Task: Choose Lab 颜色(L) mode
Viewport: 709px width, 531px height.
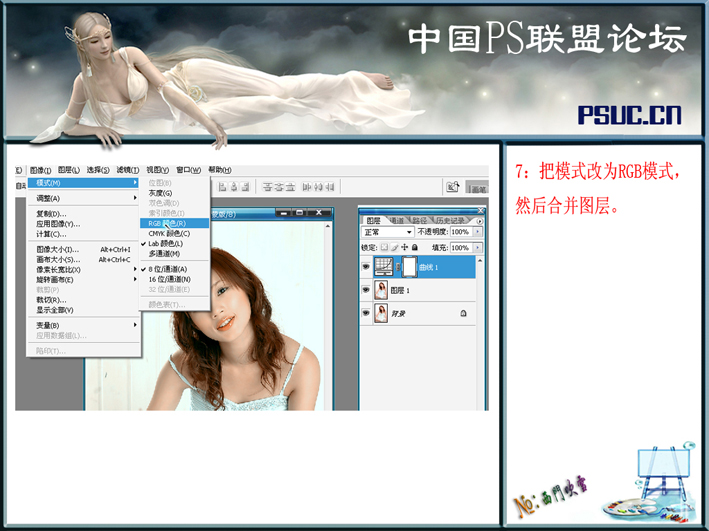Action: coord(175,243)
